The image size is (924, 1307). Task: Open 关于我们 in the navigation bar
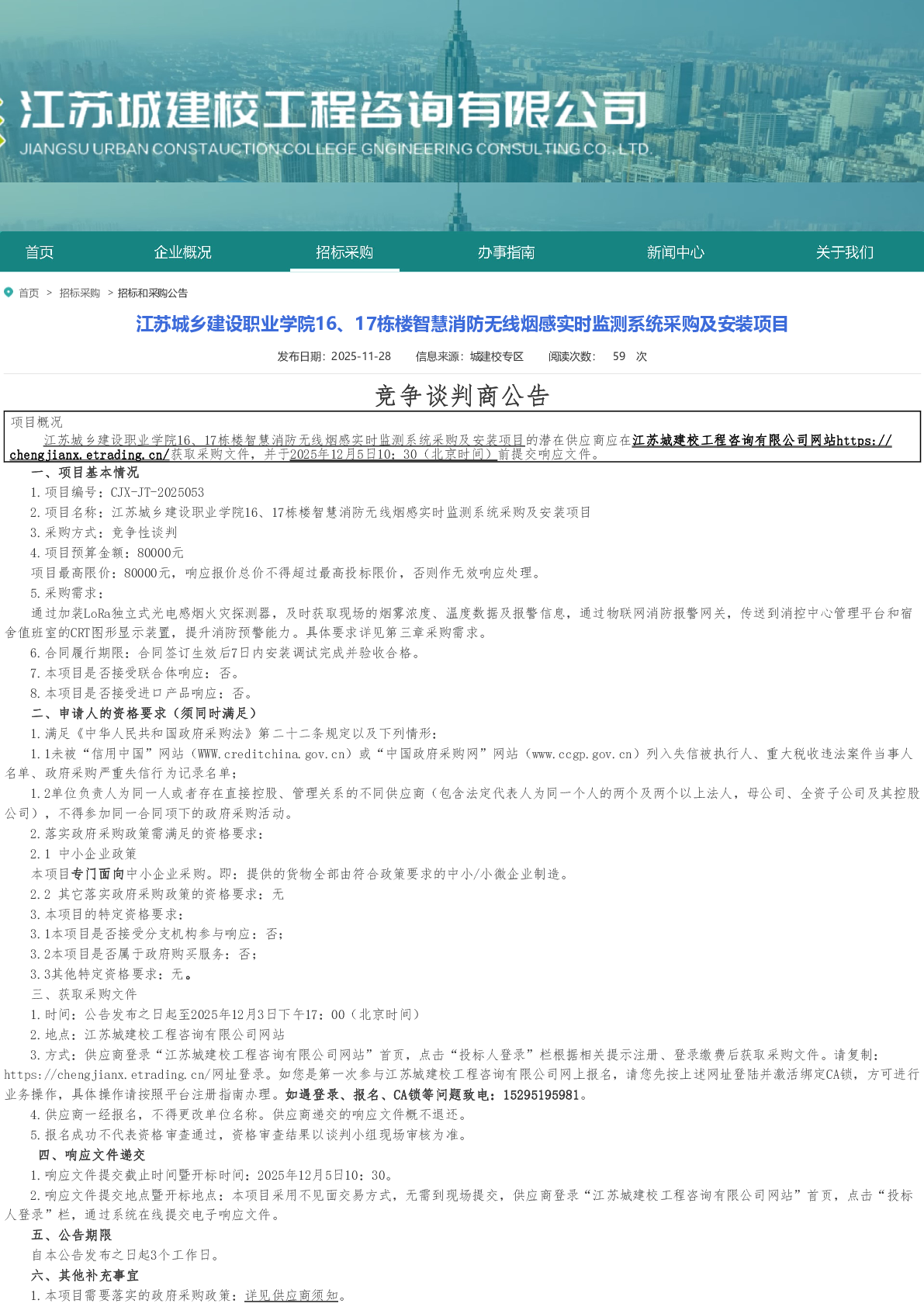844,252
